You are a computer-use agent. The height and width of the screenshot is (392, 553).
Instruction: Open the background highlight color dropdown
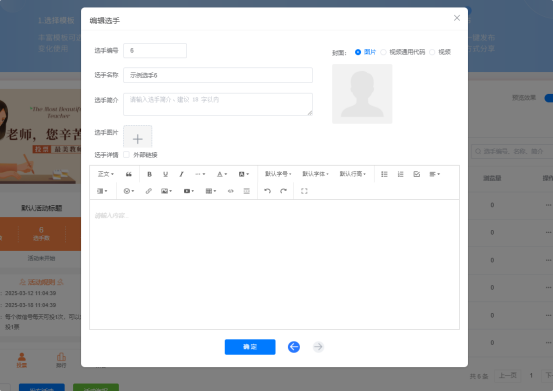point(244,174)
